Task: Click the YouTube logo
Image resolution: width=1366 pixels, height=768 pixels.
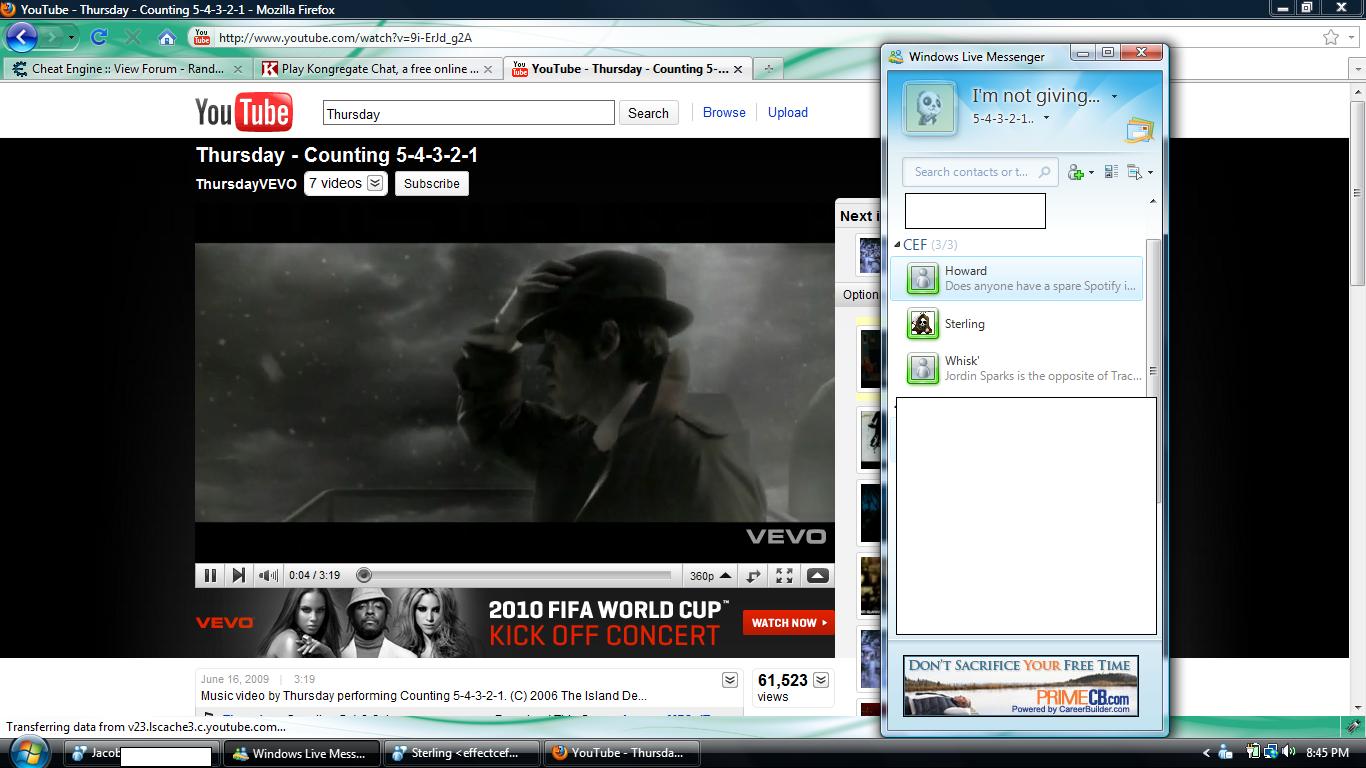Action: 243,112
